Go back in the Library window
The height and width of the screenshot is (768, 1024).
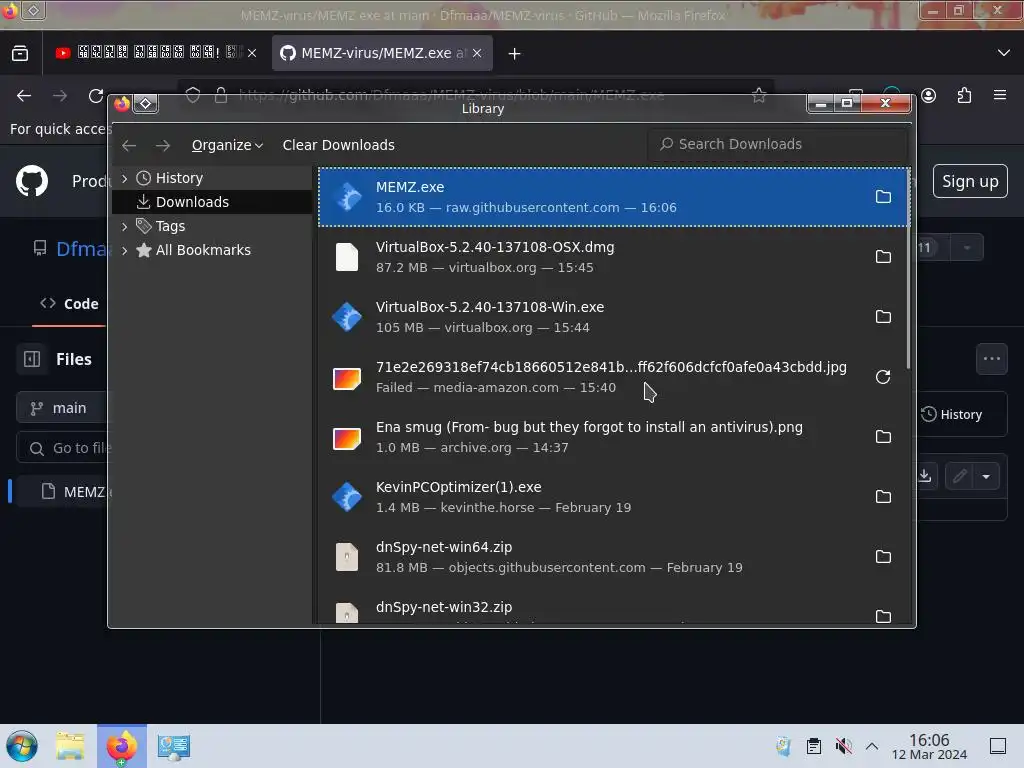[129, 145]
